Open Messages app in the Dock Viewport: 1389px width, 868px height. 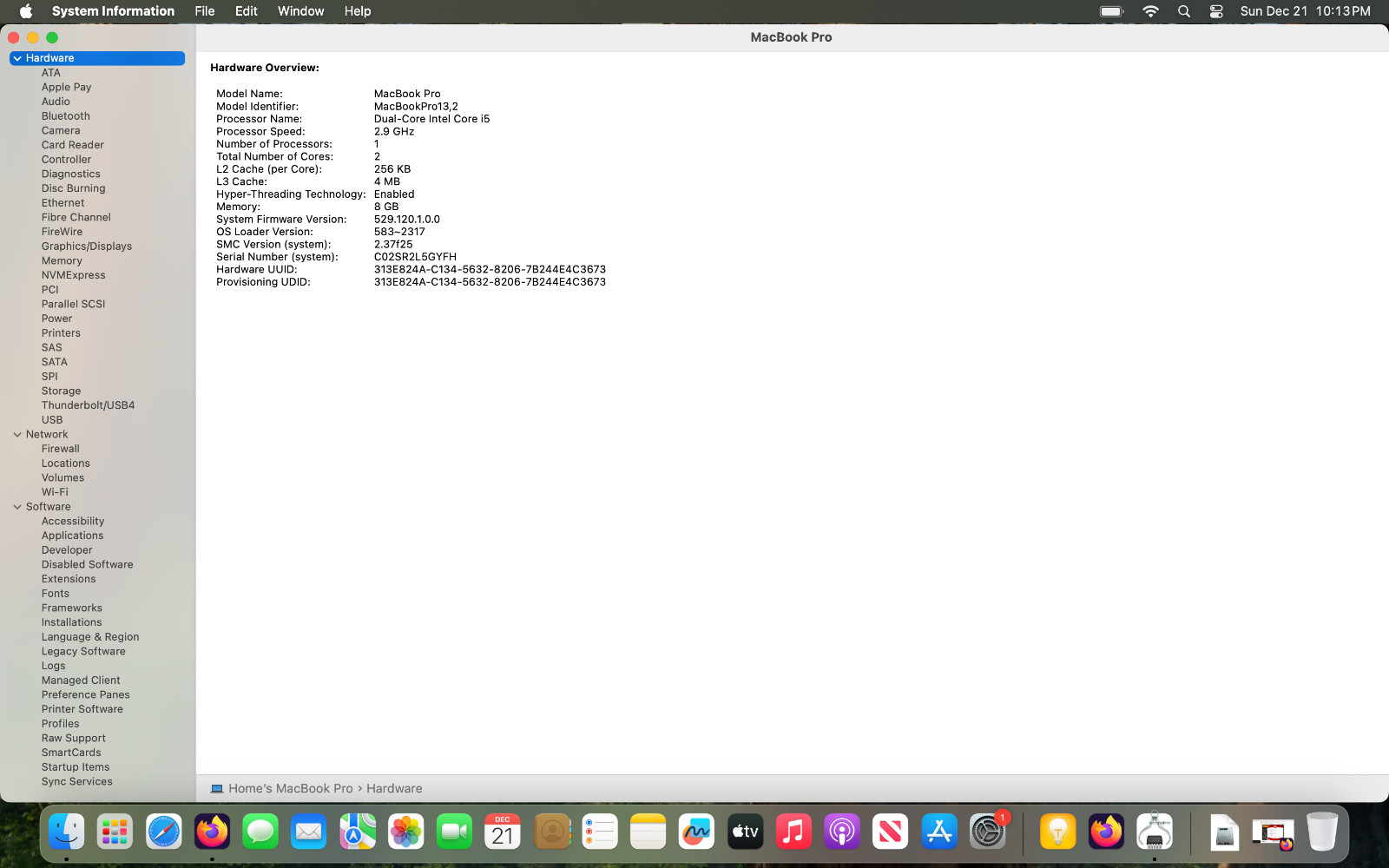click(260, 832)
